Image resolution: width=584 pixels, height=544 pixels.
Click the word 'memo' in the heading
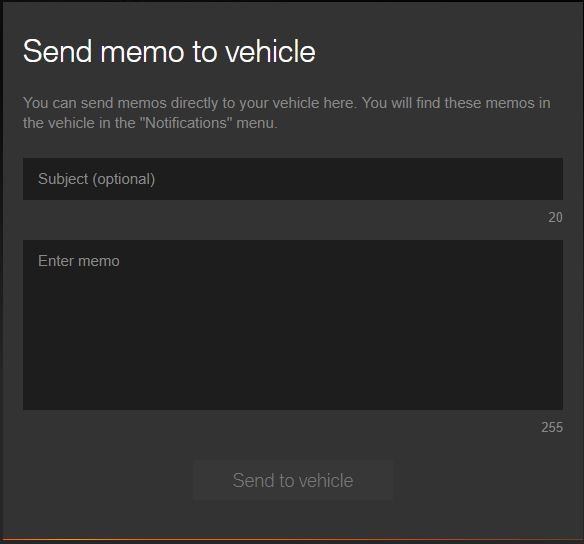coord(142,51)
